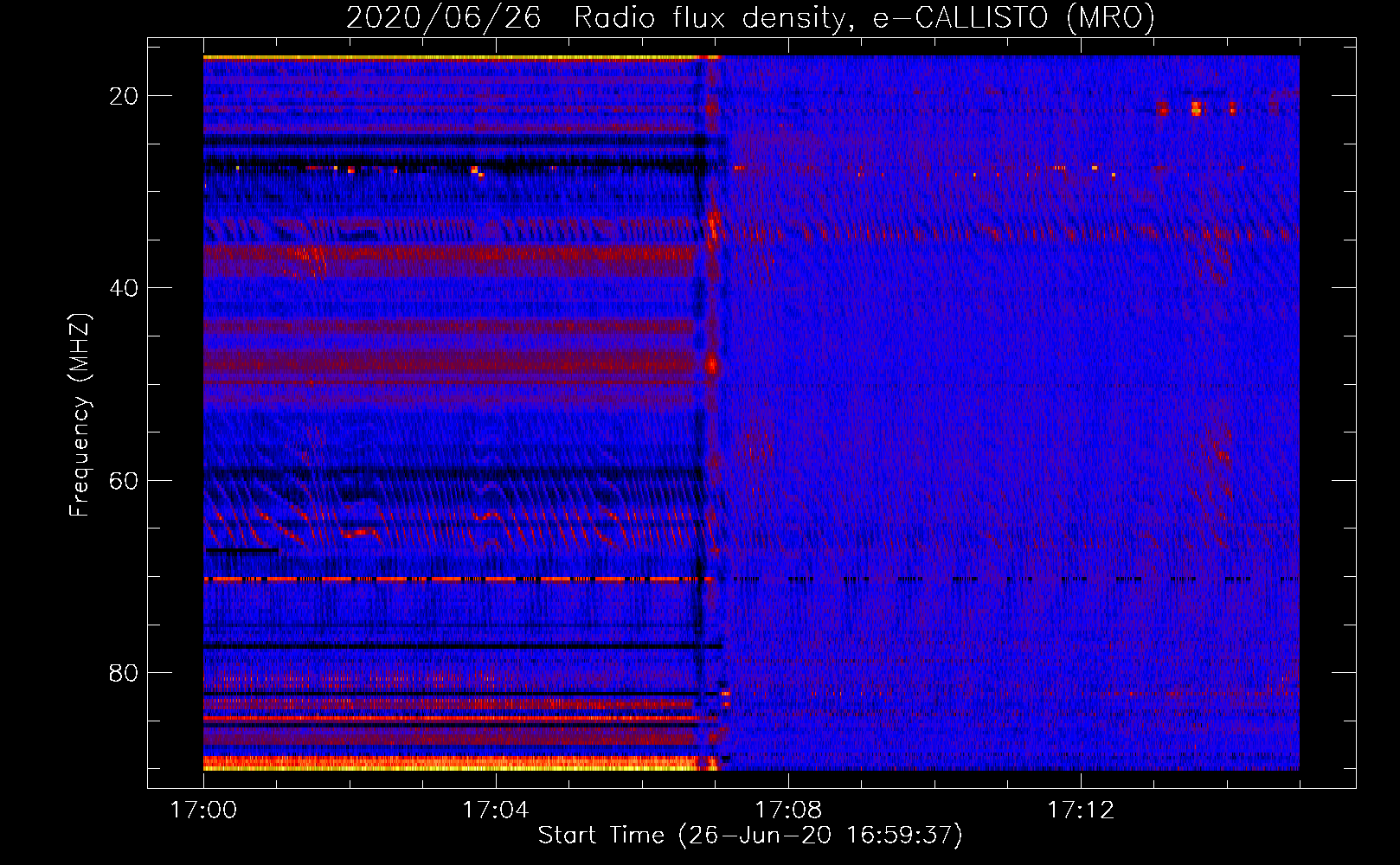Click the 40 MHz frequency tick label
The height and width of the screenshot is (865, 1400).
[x=124, y=288]
